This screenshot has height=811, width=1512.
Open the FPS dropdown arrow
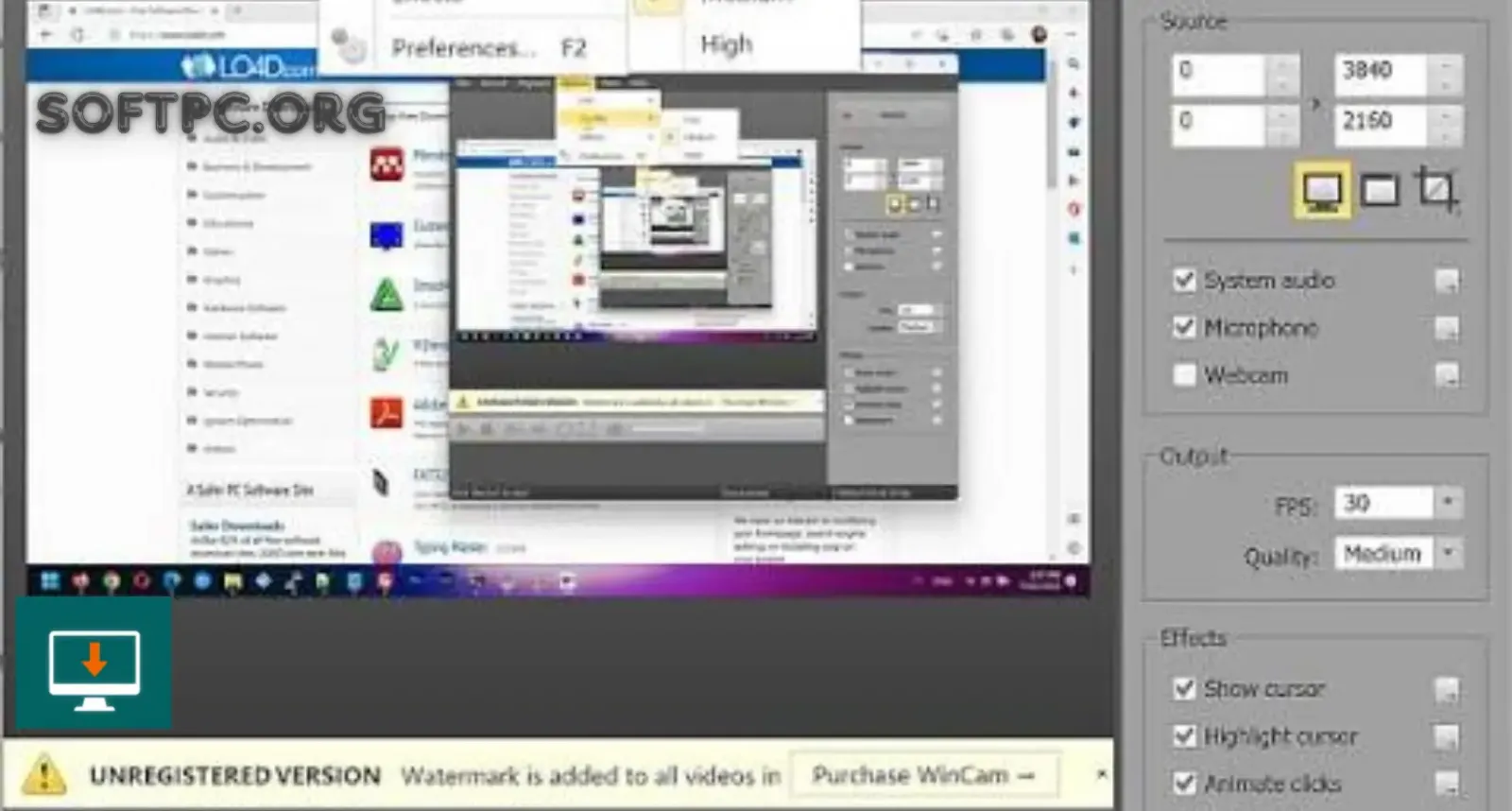(1448, 503)
